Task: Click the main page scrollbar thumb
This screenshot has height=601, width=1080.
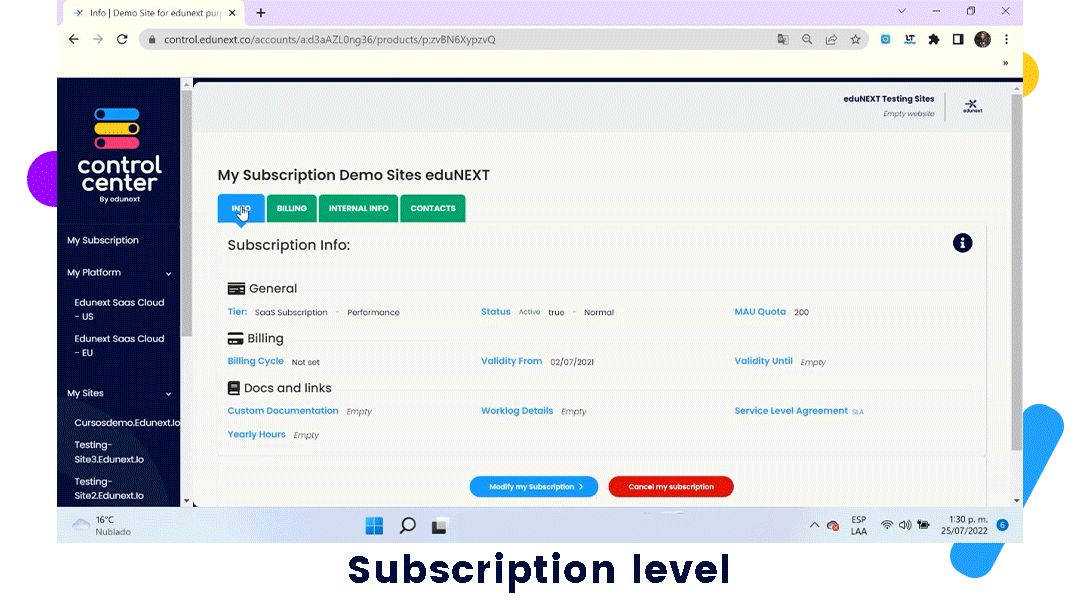Action: 1017,272
